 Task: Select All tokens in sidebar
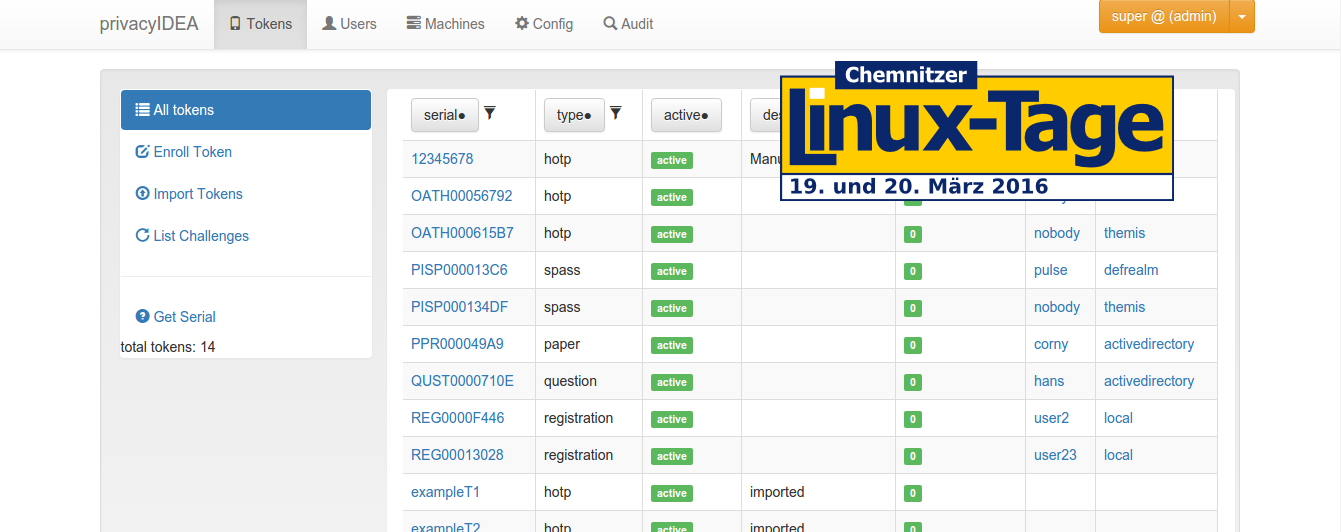point(246,110)
